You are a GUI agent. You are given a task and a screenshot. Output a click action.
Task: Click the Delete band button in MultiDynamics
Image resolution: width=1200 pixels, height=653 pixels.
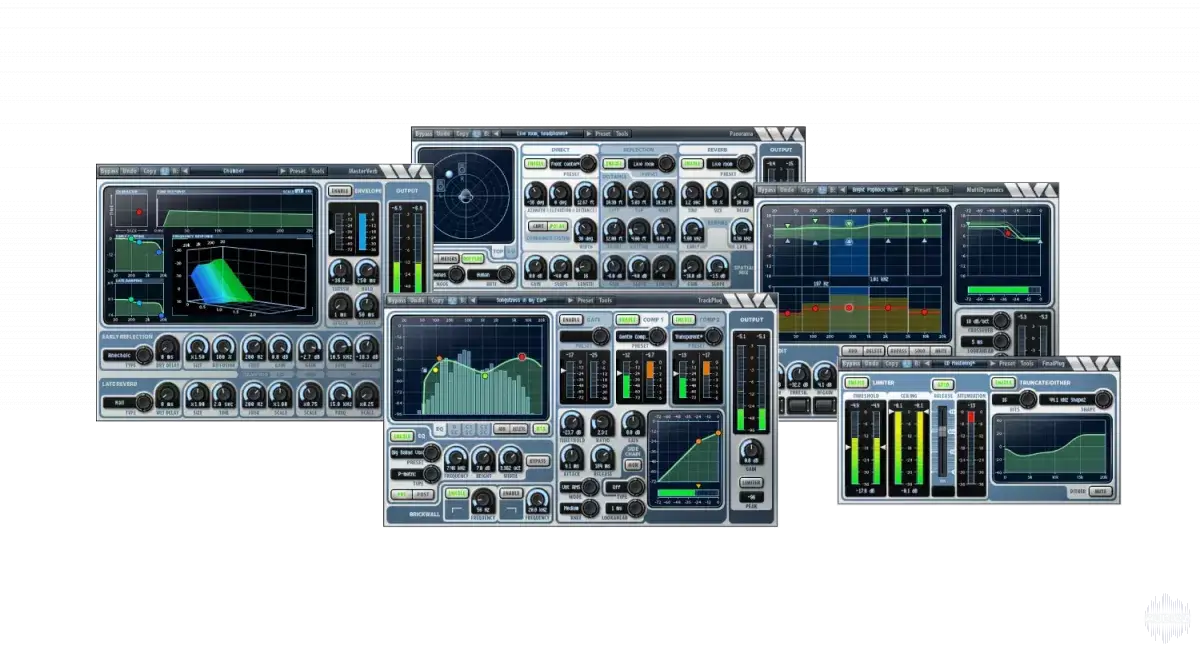tap(875, 351)
